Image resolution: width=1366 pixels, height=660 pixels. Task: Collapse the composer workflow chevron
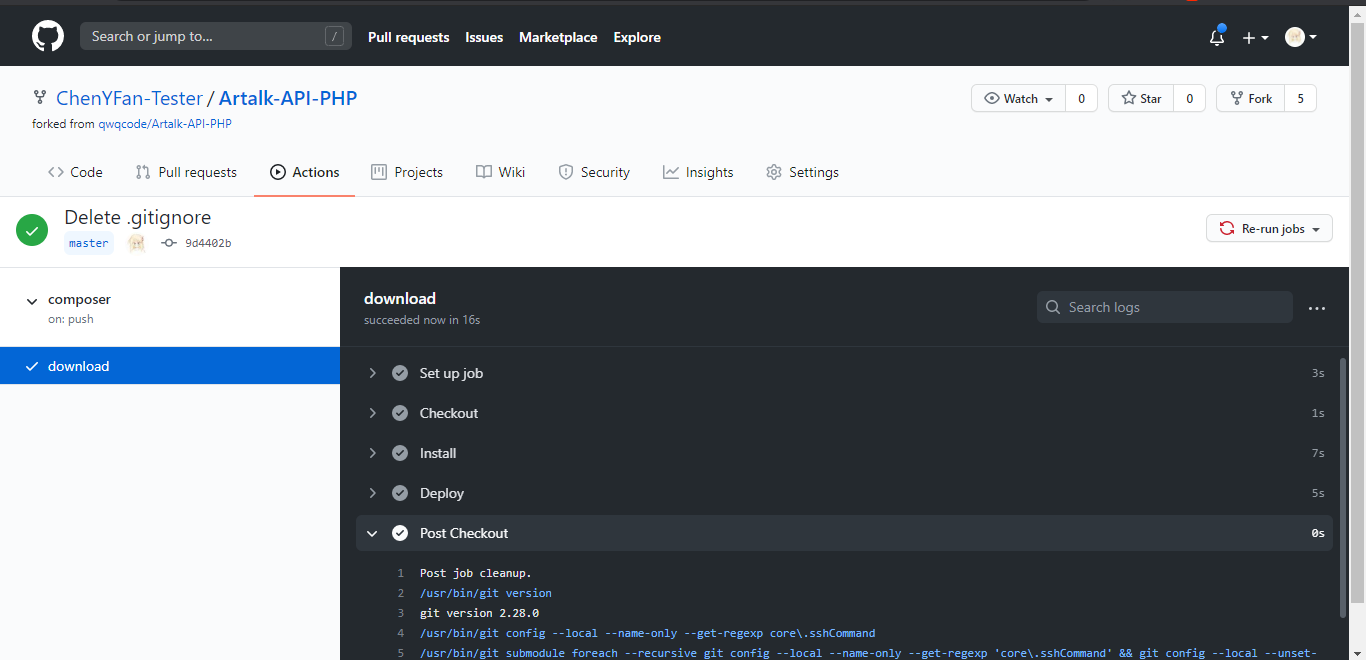coord(32,300)
